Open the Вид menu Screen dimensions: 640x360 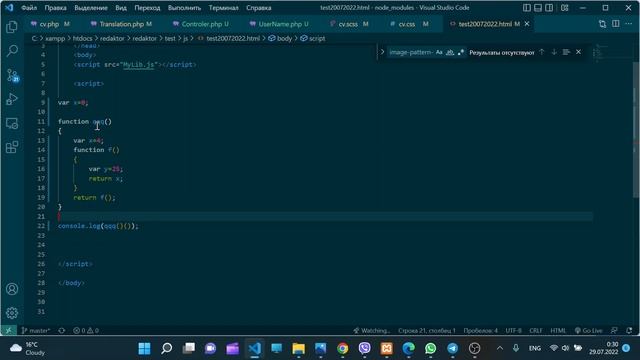[121, 8]
